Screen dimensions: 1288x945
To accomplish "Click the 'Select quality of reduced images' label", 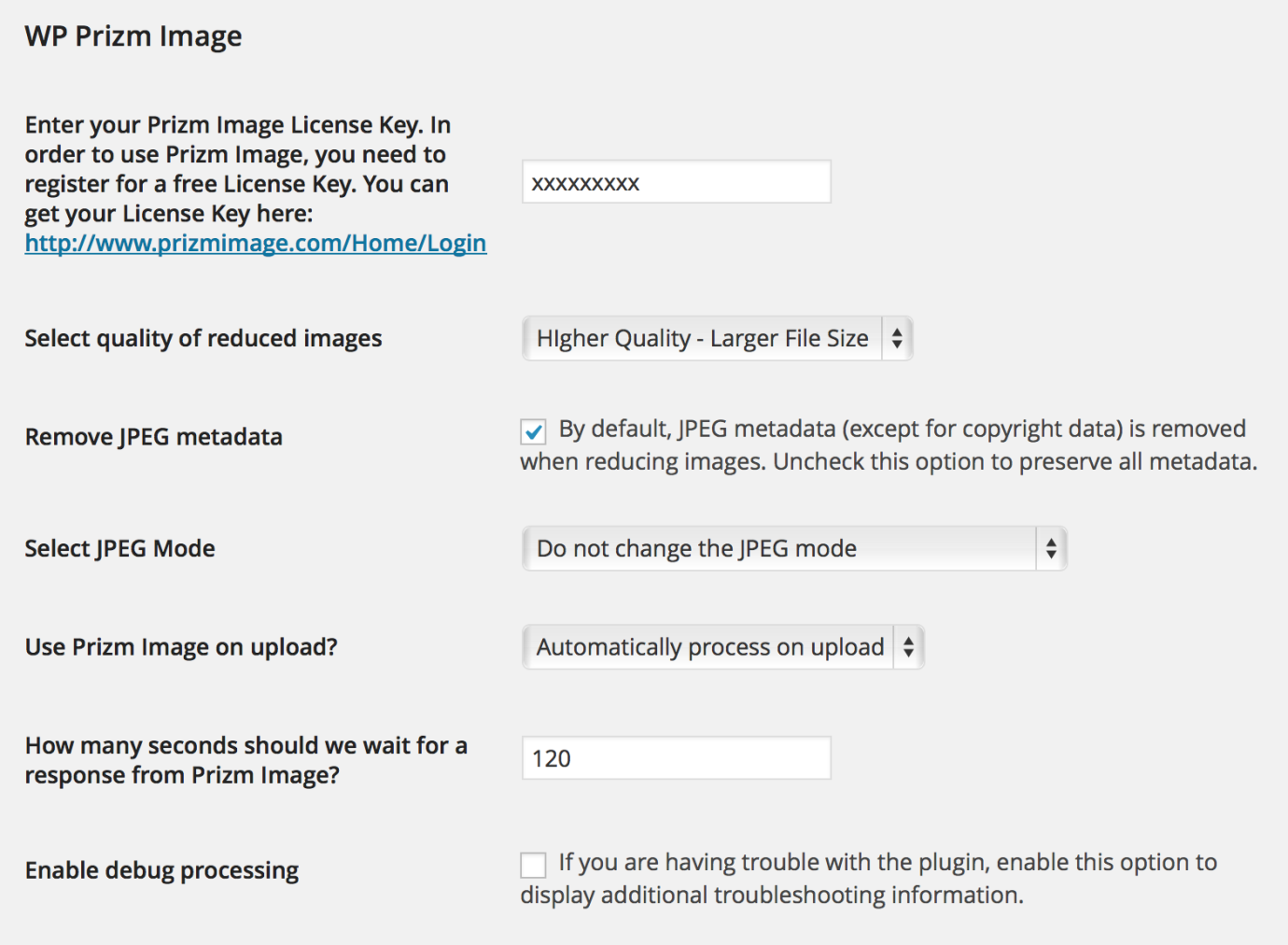I will [x=203, y=338].
